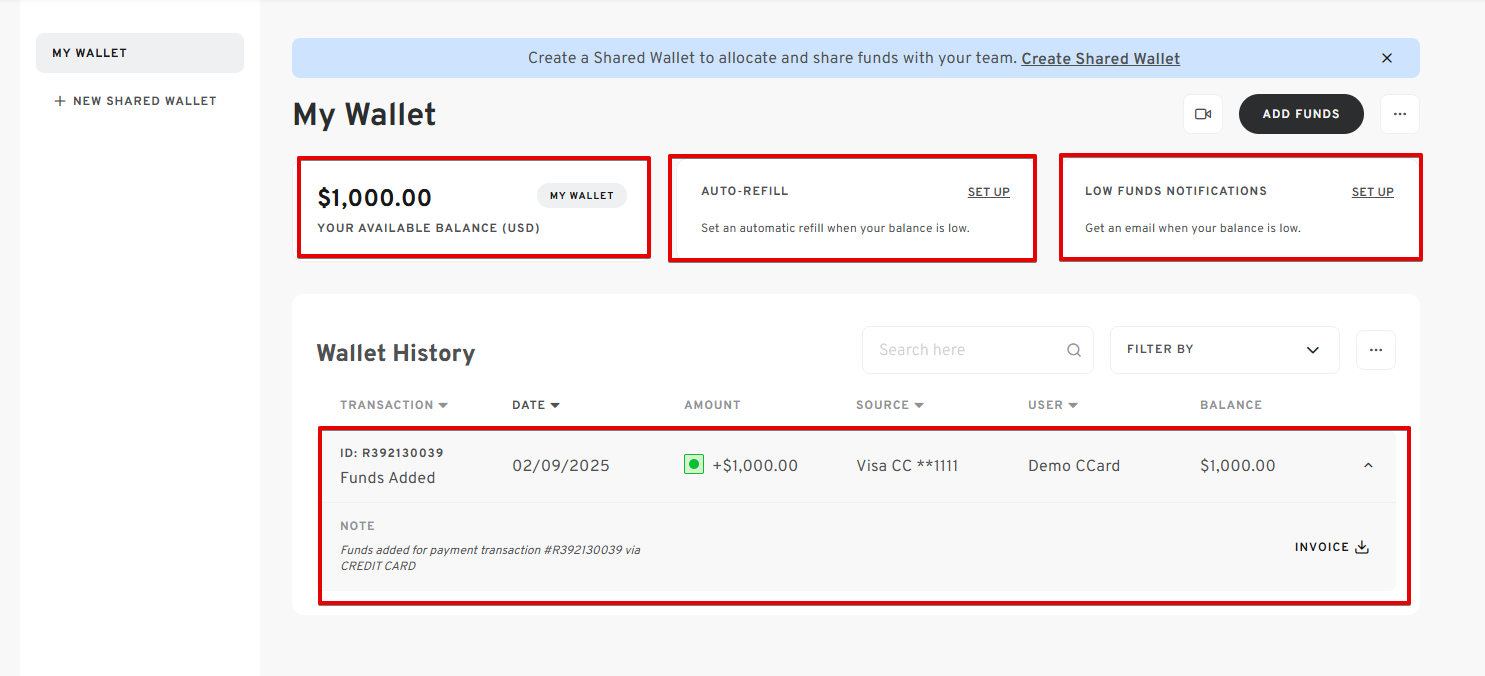
Task: Follow the Create Shared Wallet link
Action: coord(1101,59)
